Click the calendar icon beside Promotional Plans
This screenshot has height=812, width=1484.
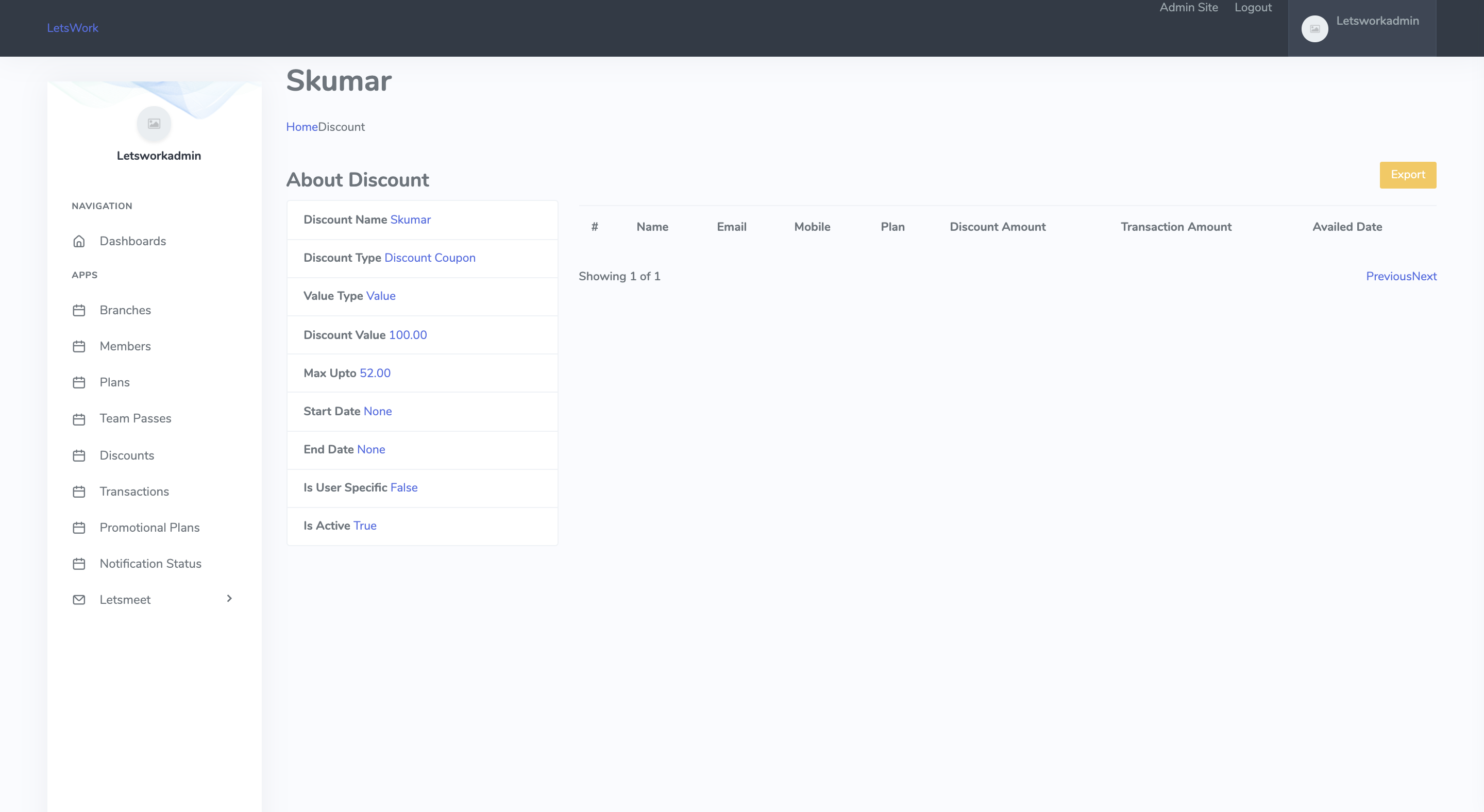79,528
